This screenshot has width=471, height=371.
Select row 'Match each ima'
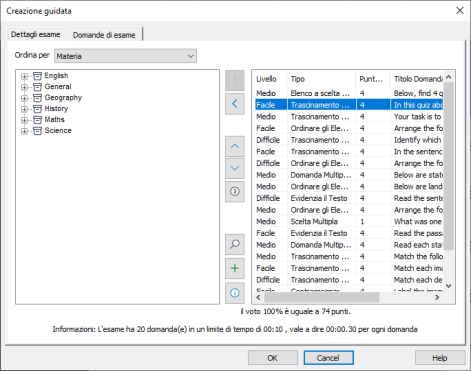point(348,268)
